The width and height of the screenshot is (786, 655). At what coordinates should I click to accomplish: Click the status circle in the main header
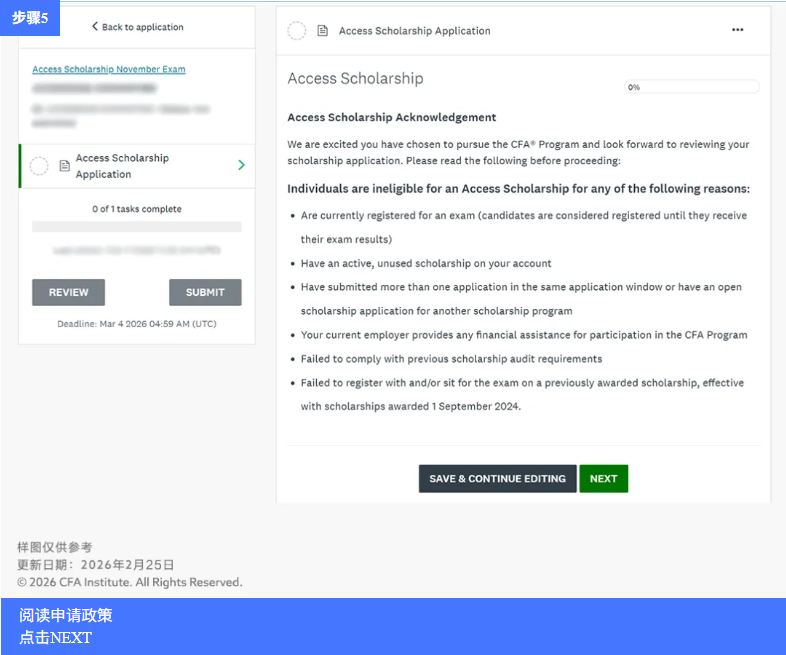(296, 31)
